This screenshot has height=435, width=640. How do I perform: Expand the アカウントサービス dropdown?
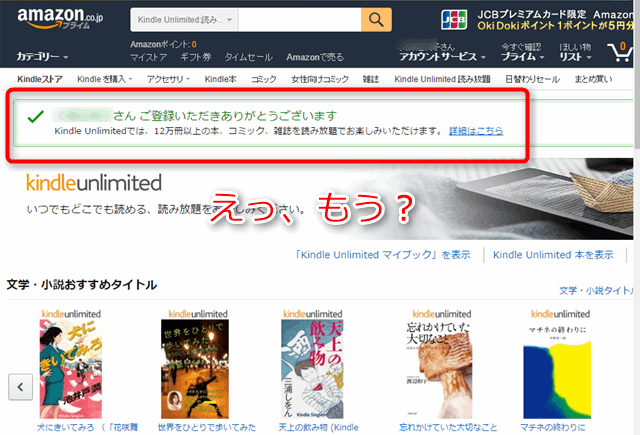(442, 57)
